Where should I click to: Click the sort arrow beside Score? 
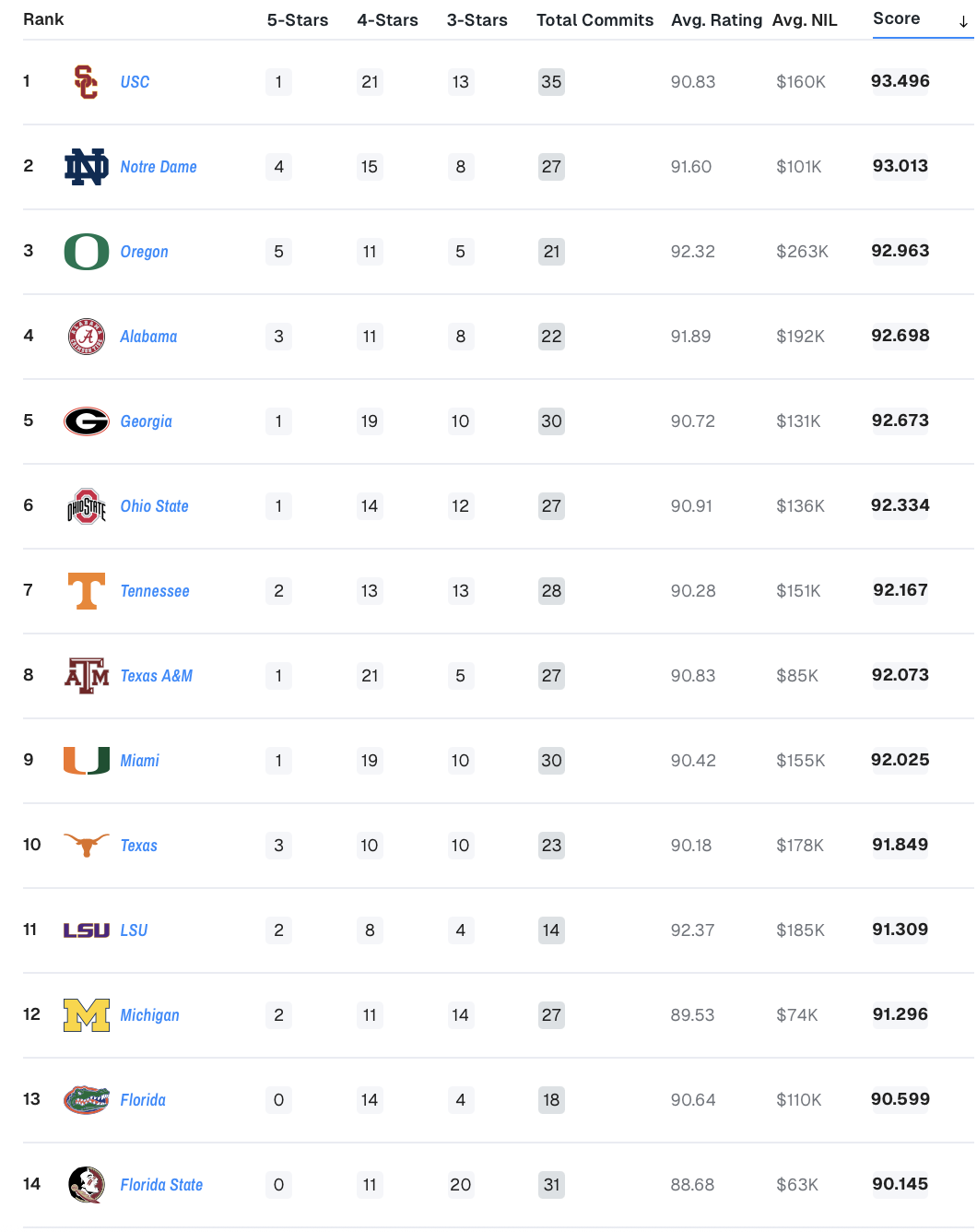click(x=963, y=21)
